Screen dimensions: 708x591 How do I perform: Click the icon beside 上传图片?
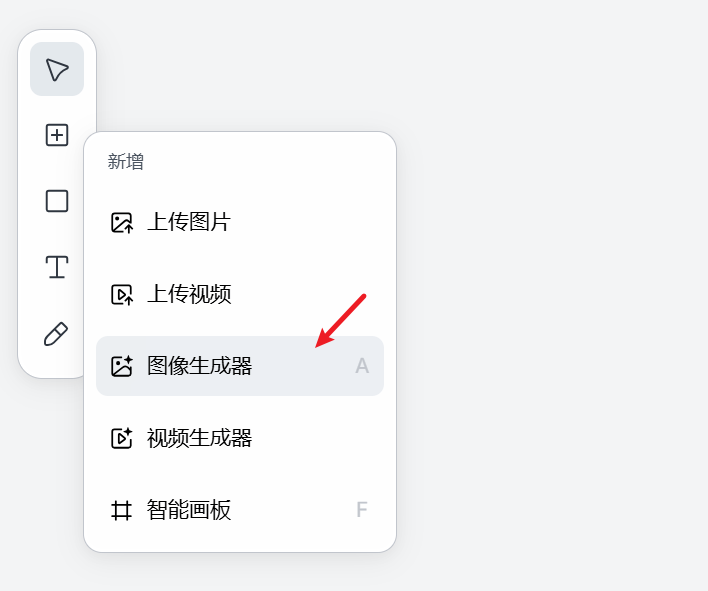click(x=122, y=222)
